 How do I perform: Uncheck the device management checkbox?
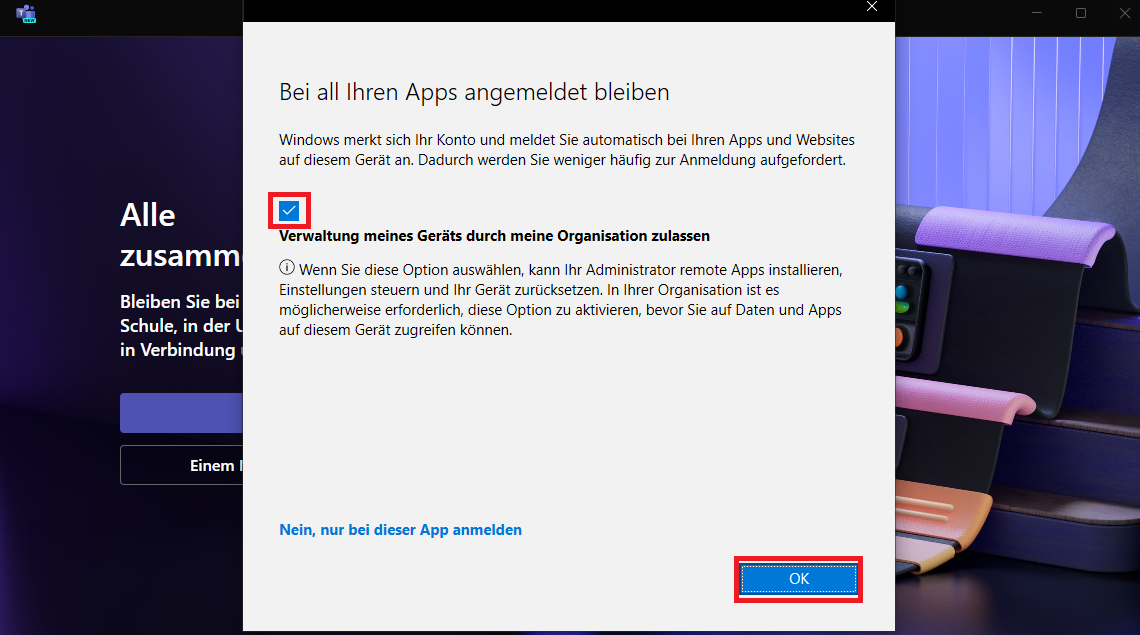[289, 211]
